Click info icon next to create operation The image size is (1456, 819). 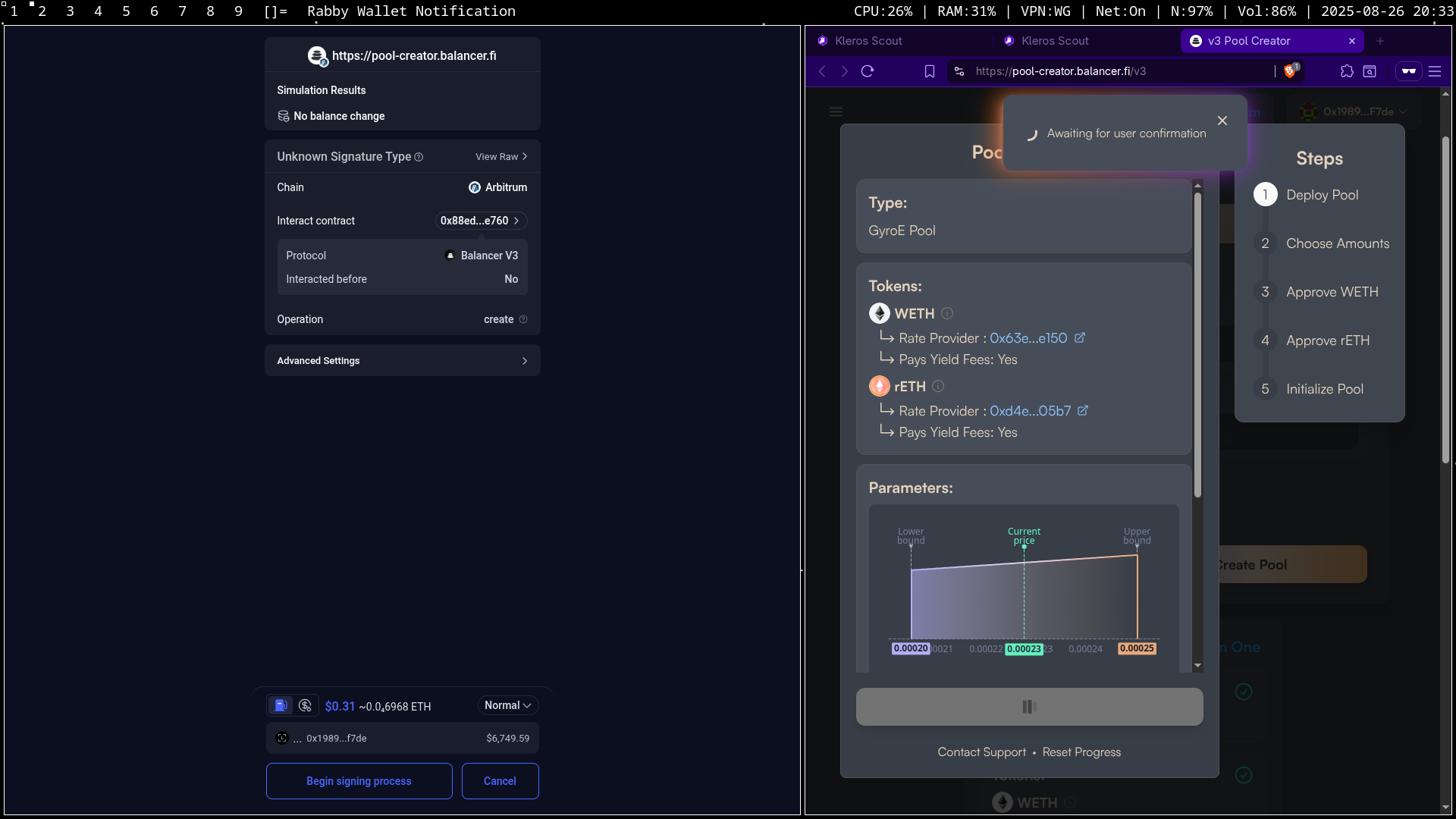[523, 319]
